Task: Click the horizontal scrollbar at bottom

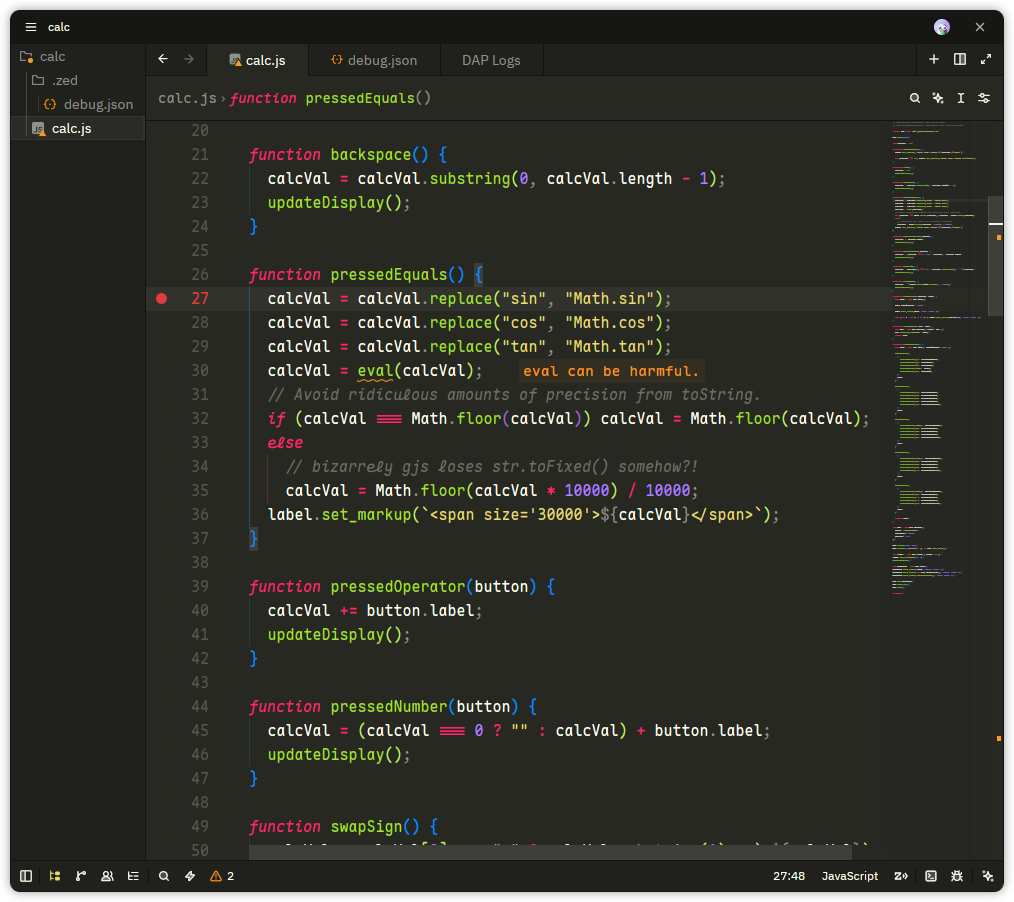Action: pyautogui.click(x=550, y=852)
